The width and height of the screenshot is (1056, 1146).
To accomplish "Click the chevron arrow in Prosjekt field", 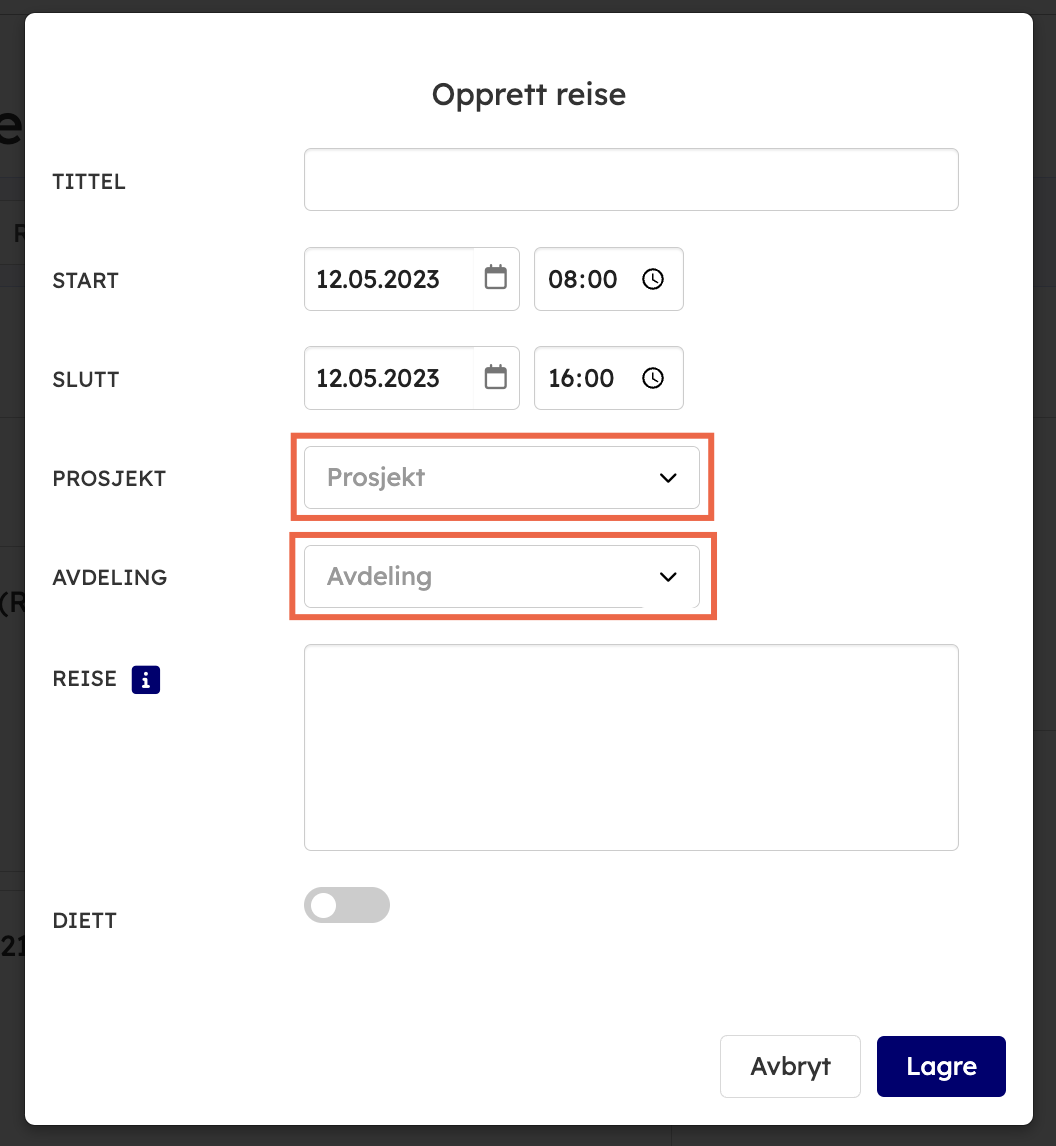I will coord(668,478).
